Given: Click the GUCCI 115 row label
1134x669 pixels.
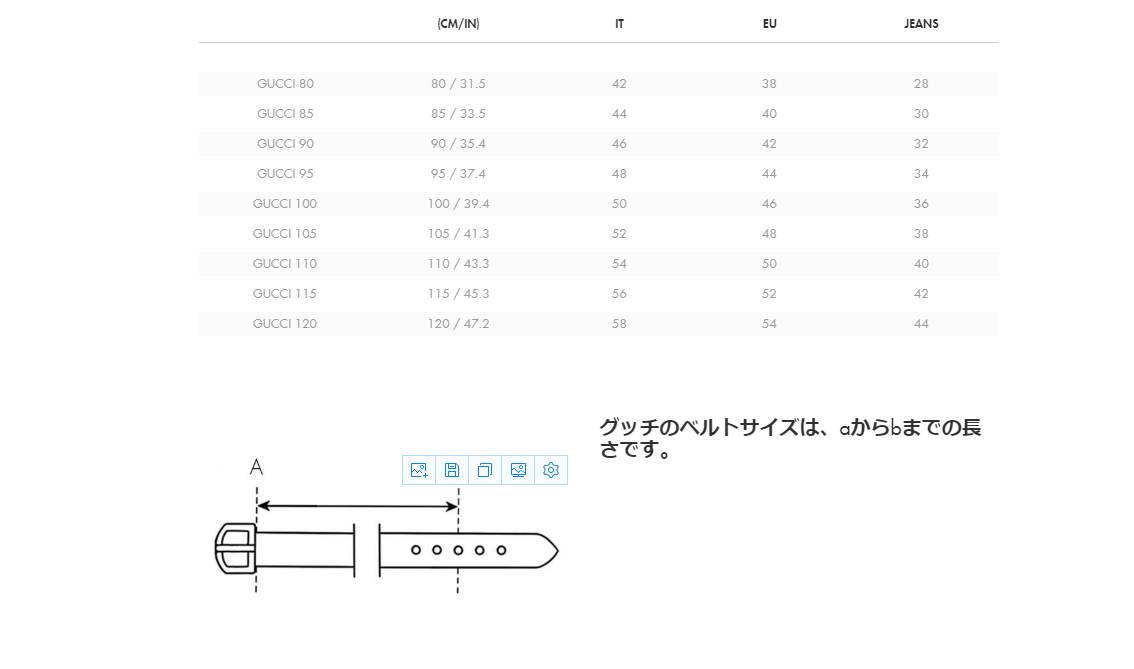Looking at the screenshot, I should pos(285,294).
